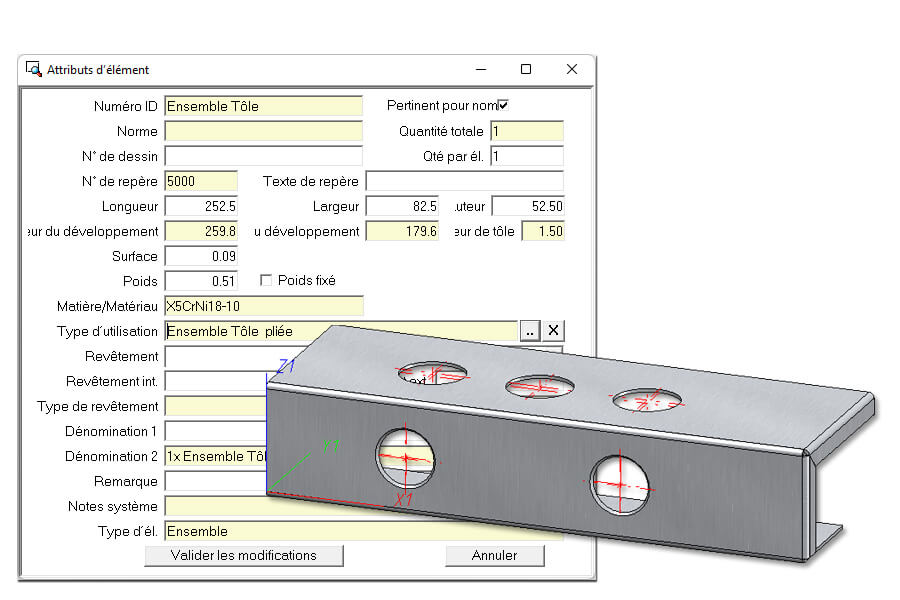This screenshot has height=600, width=900.
Task: Maximize the Attributs d'élément window
Action: click(526, 69)
